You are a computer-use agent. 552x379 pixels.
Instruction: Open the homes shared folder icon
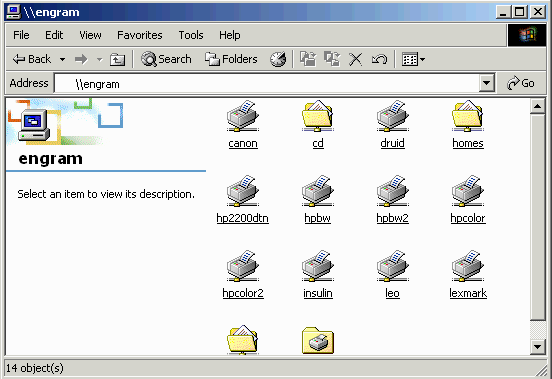coord(468,116)
